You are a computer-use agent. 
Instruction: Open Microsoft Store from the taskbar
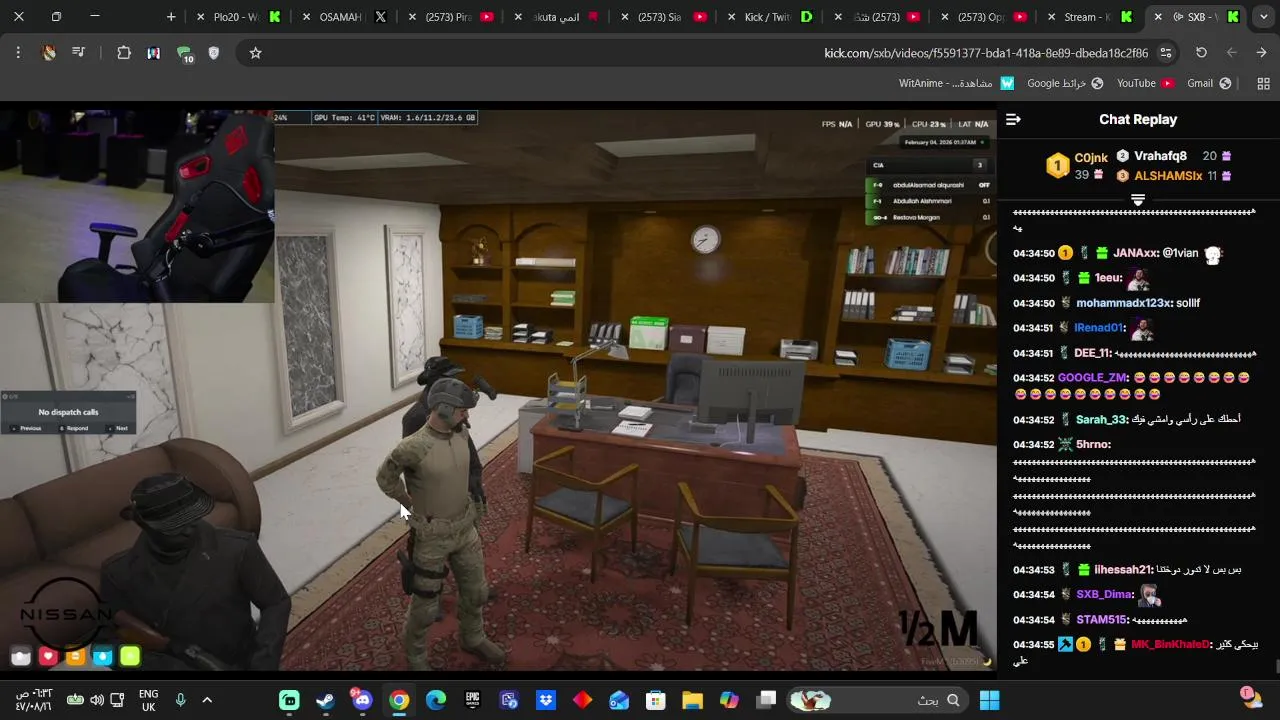(x=655, y=700)
